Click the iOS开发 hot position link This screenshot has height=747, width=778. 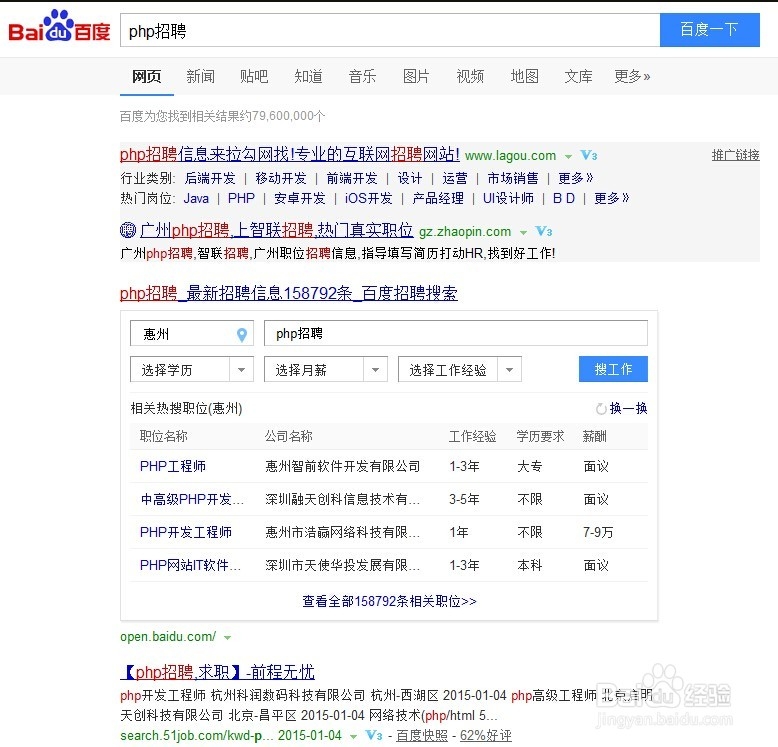pyautogui.click(x=369, y=198)
